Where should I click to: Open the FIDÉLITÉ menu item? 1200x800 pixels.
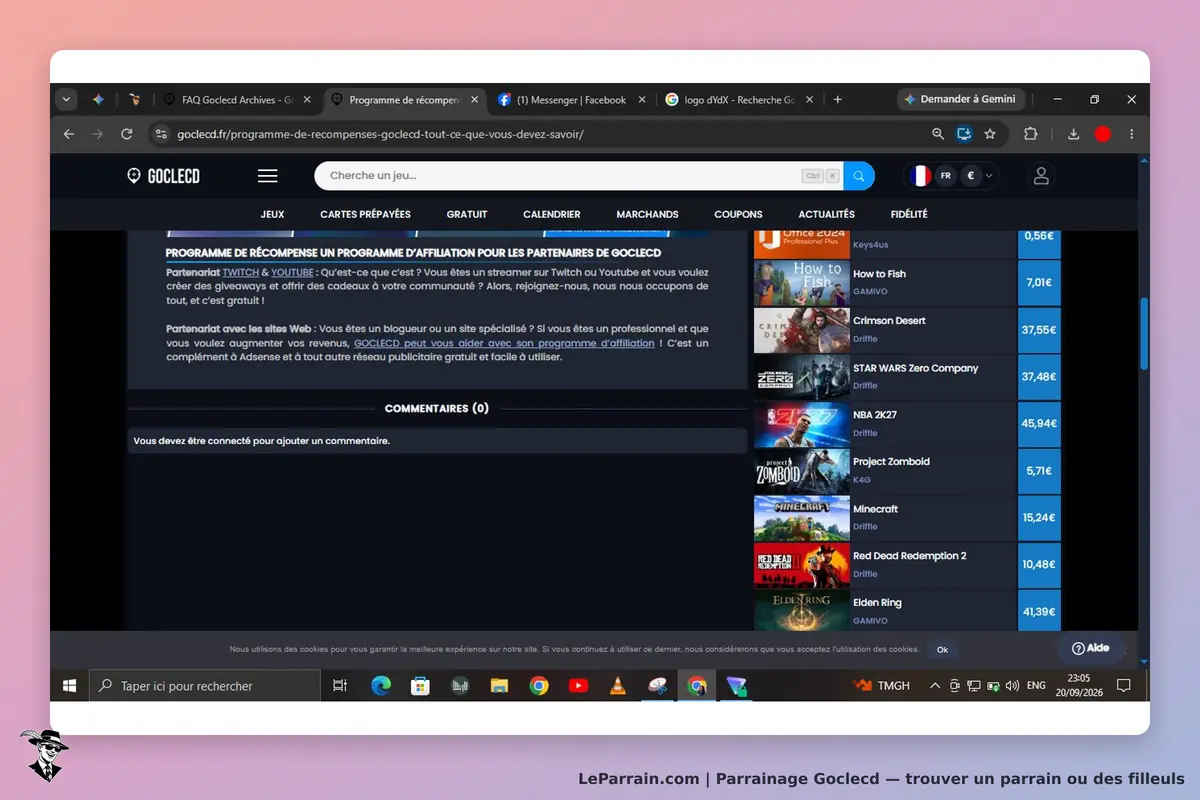click(x=909, y=214)
